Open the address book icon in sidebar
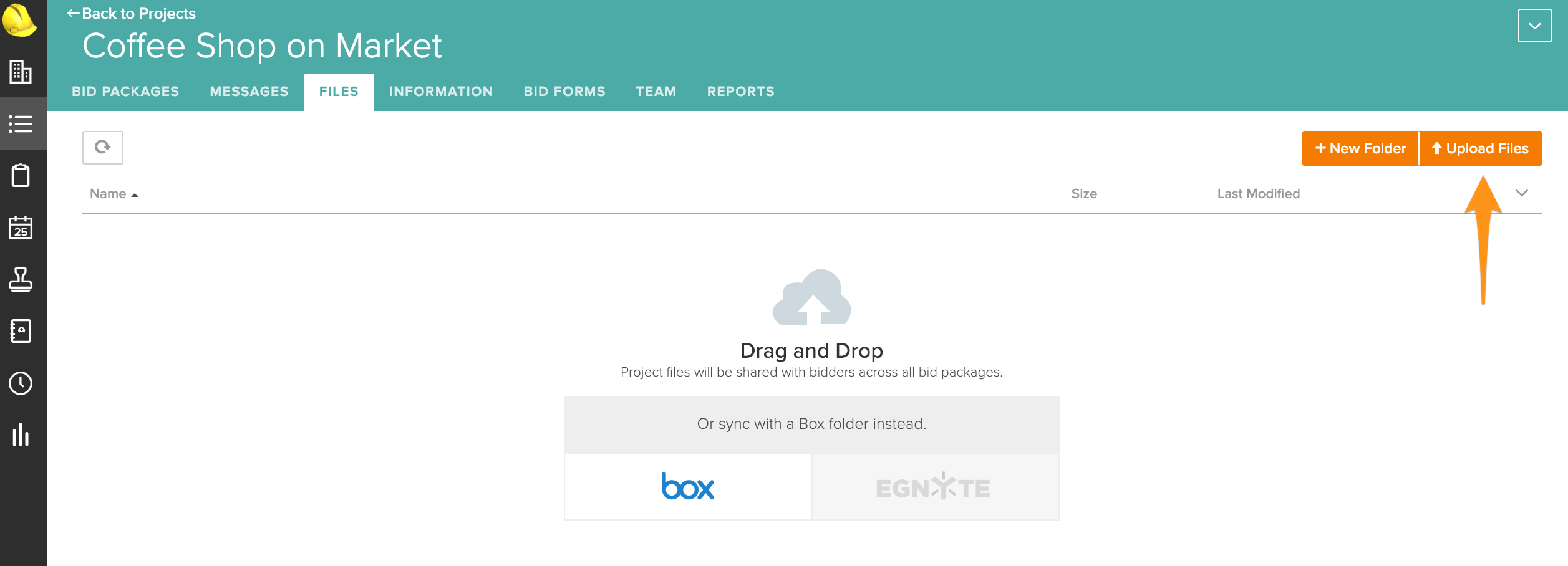 click(x=21, y=331)
